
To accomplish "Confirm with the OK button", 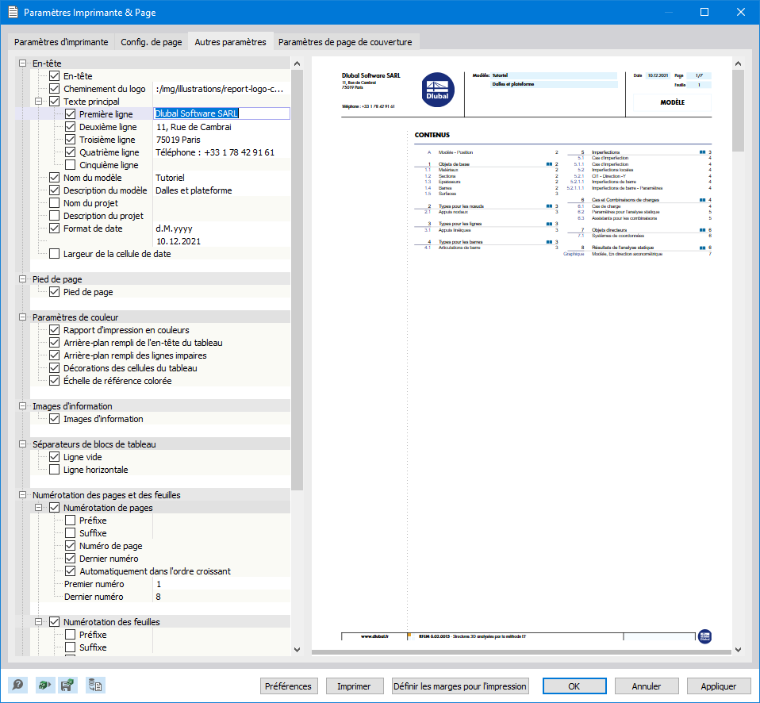I will click(x=574, y=686).
